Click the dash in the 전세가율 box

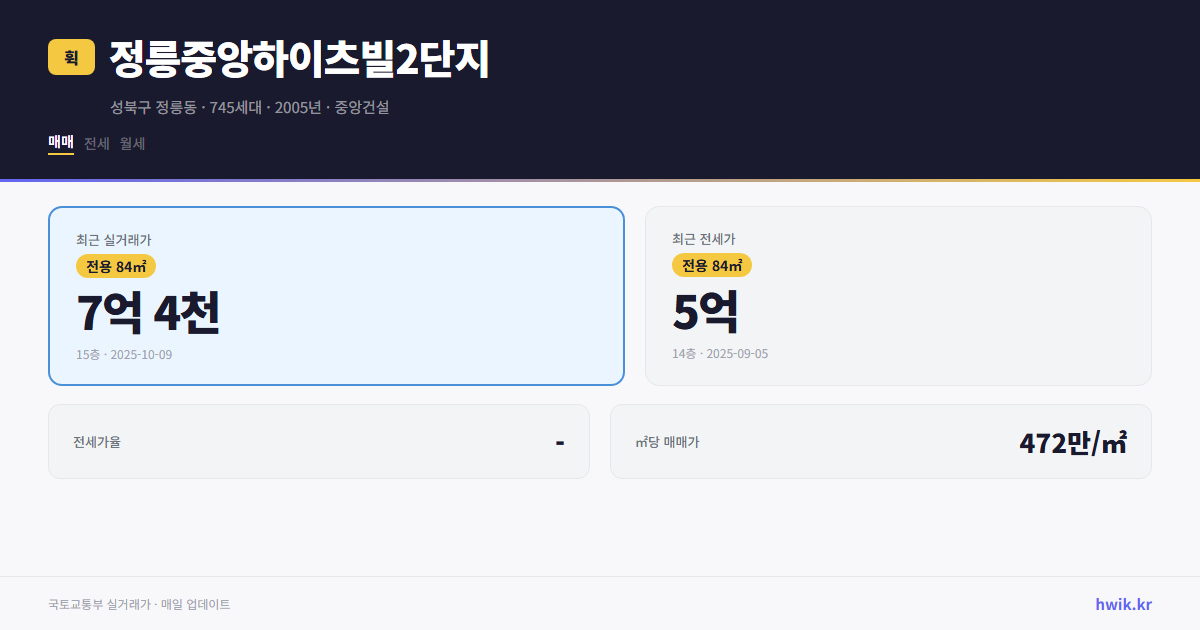pyautogui.click(x=560, y=441)
